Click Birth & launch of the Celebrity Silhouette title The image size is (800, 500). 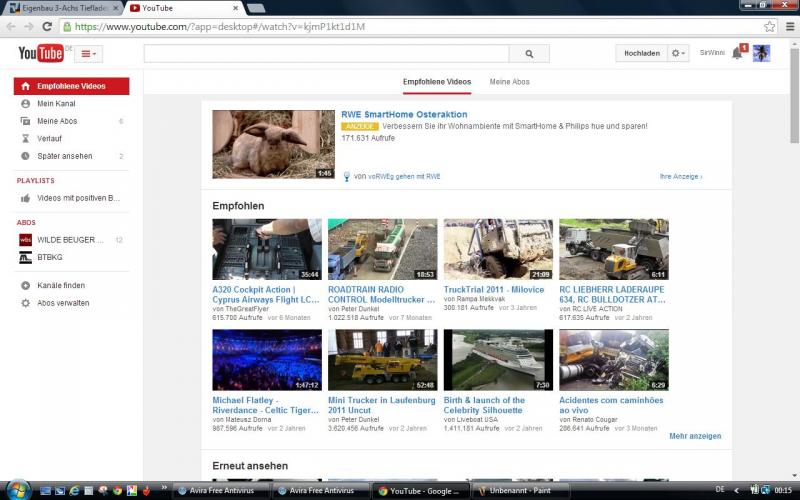pos(484,405)
